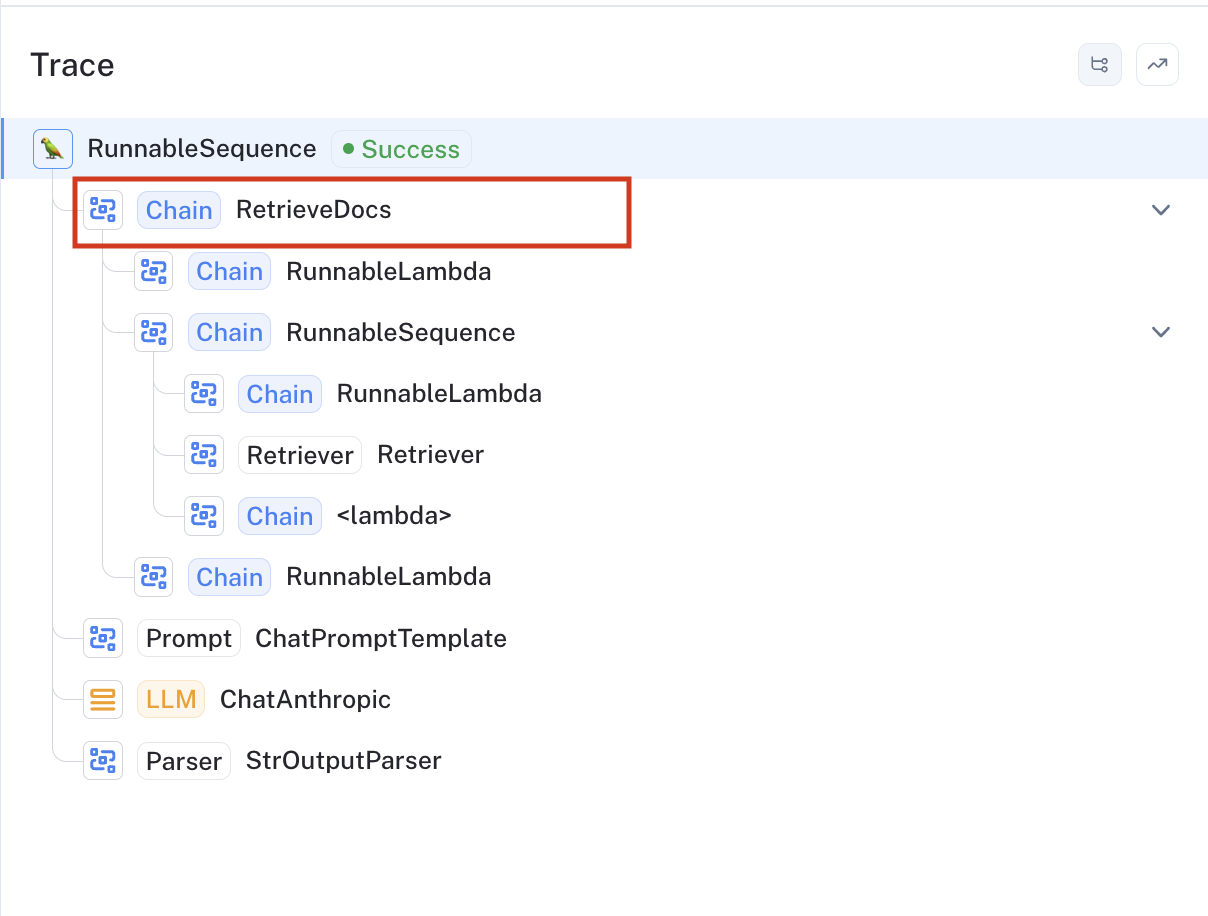The width and height of the screenshot is (1208, 916).
Task: Click the Retriever type tag
Action: click(x=300, y=455)
